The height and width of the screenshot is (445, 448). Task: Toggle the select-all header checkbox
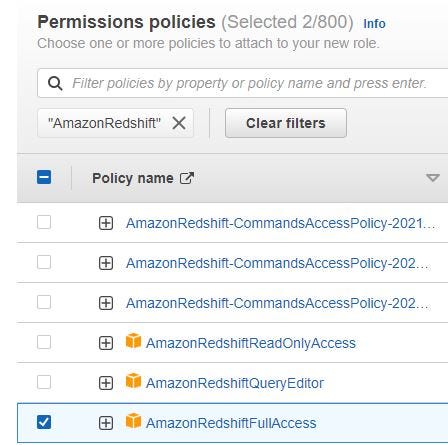(44, 177)
